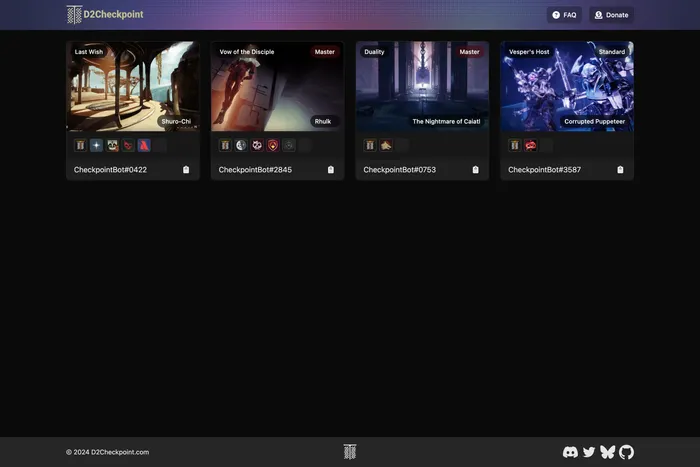Click the Master badge on Vow of the Disciple

325,52
